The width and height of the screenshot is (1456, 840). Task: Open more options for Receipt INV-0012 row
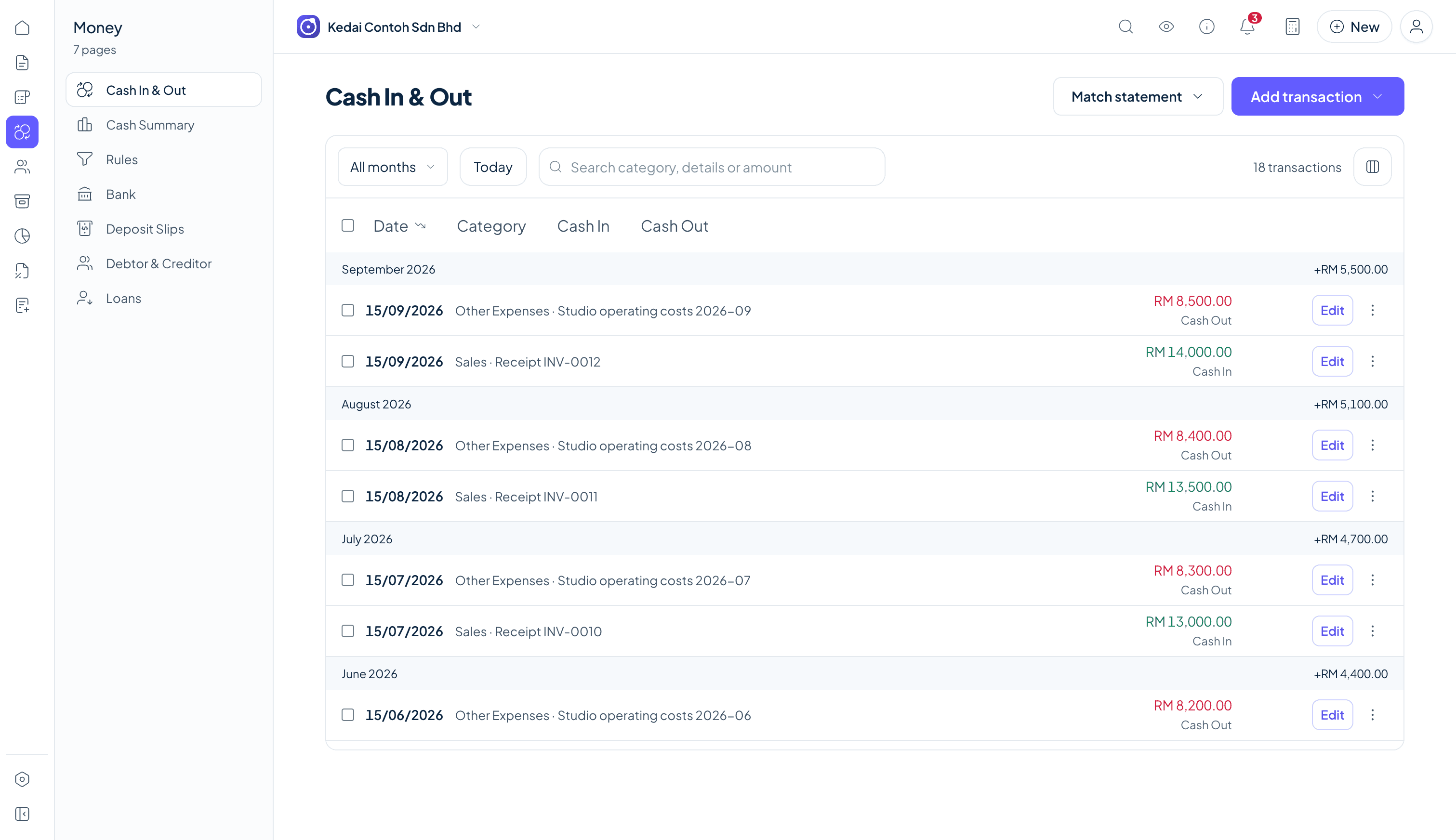[1372, 361]
